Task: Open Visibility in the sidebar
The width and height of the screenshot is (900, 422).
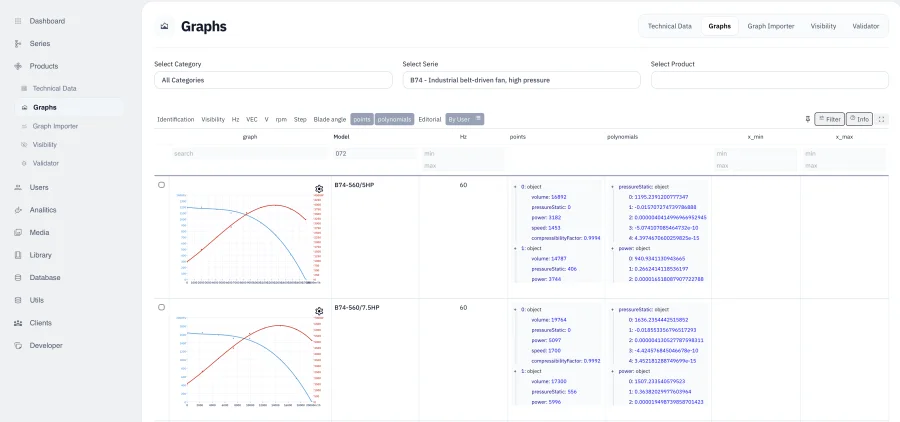Action: point(45,145)
